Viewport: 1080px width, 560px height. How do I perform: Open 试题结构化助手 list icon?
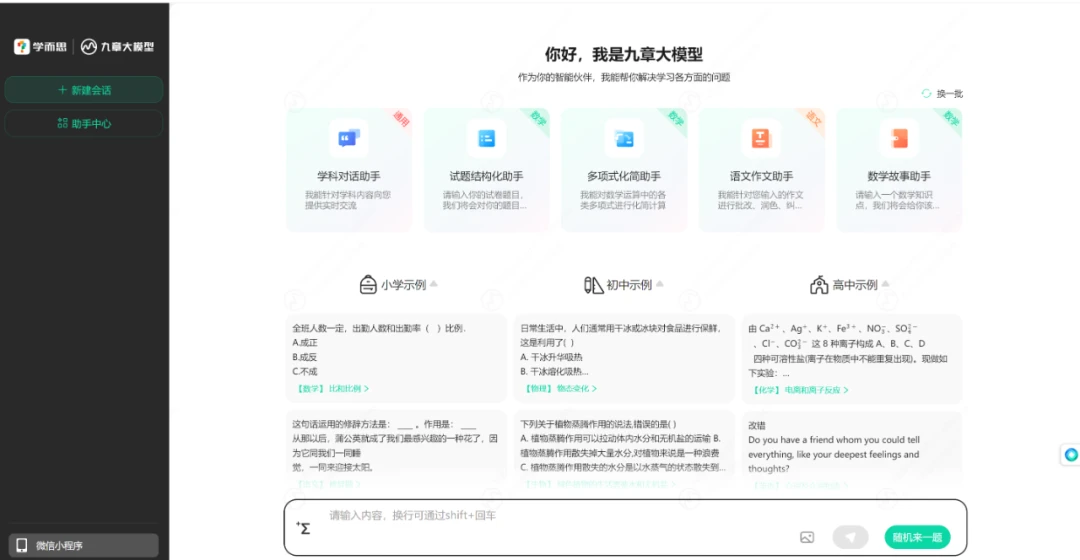tap(486, 138)
